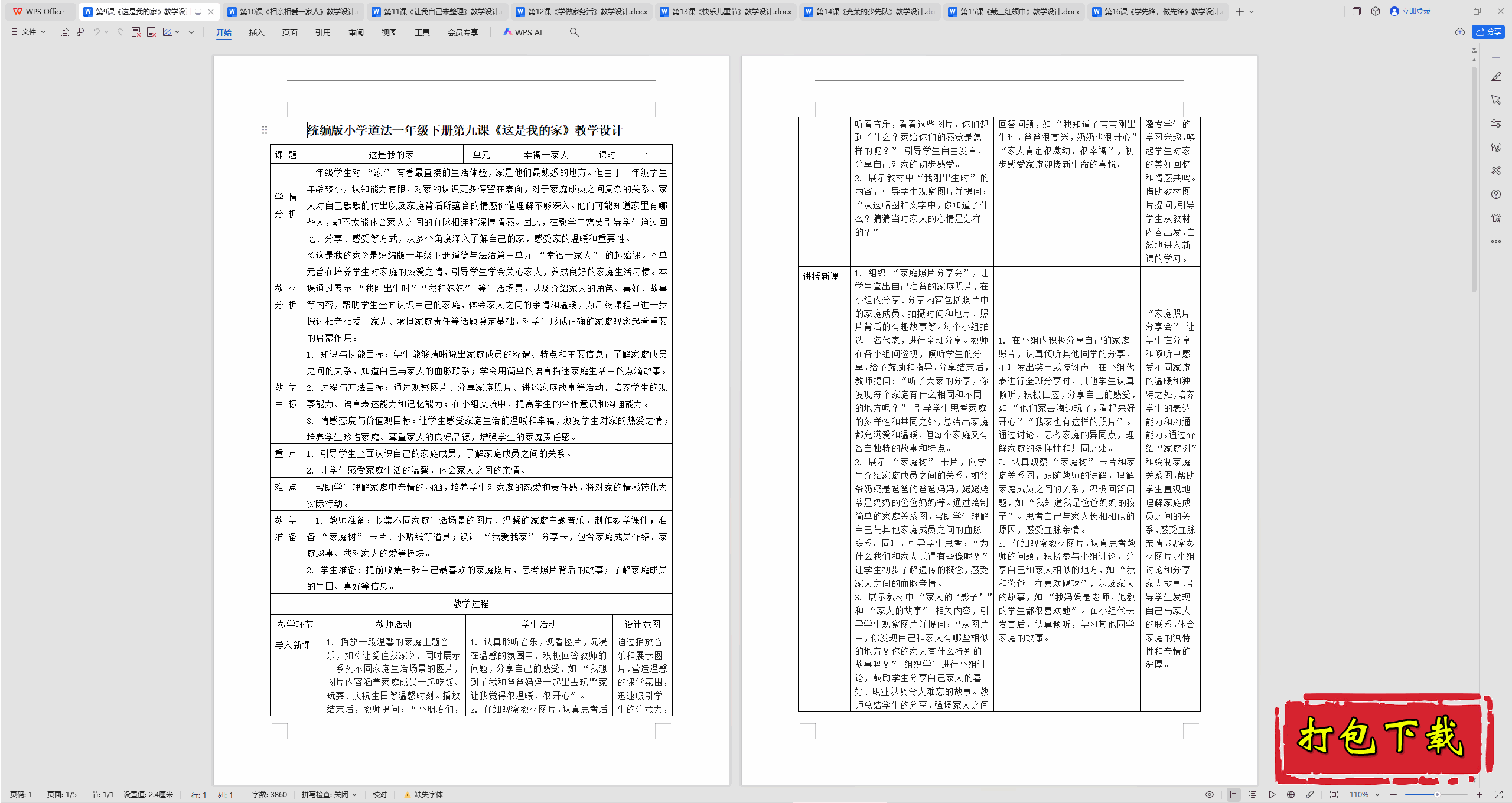Click the tools wrench icon in right sidebar
Image resolution: width=1512 pixels, height=803 pixels.
pos(1496,171)
